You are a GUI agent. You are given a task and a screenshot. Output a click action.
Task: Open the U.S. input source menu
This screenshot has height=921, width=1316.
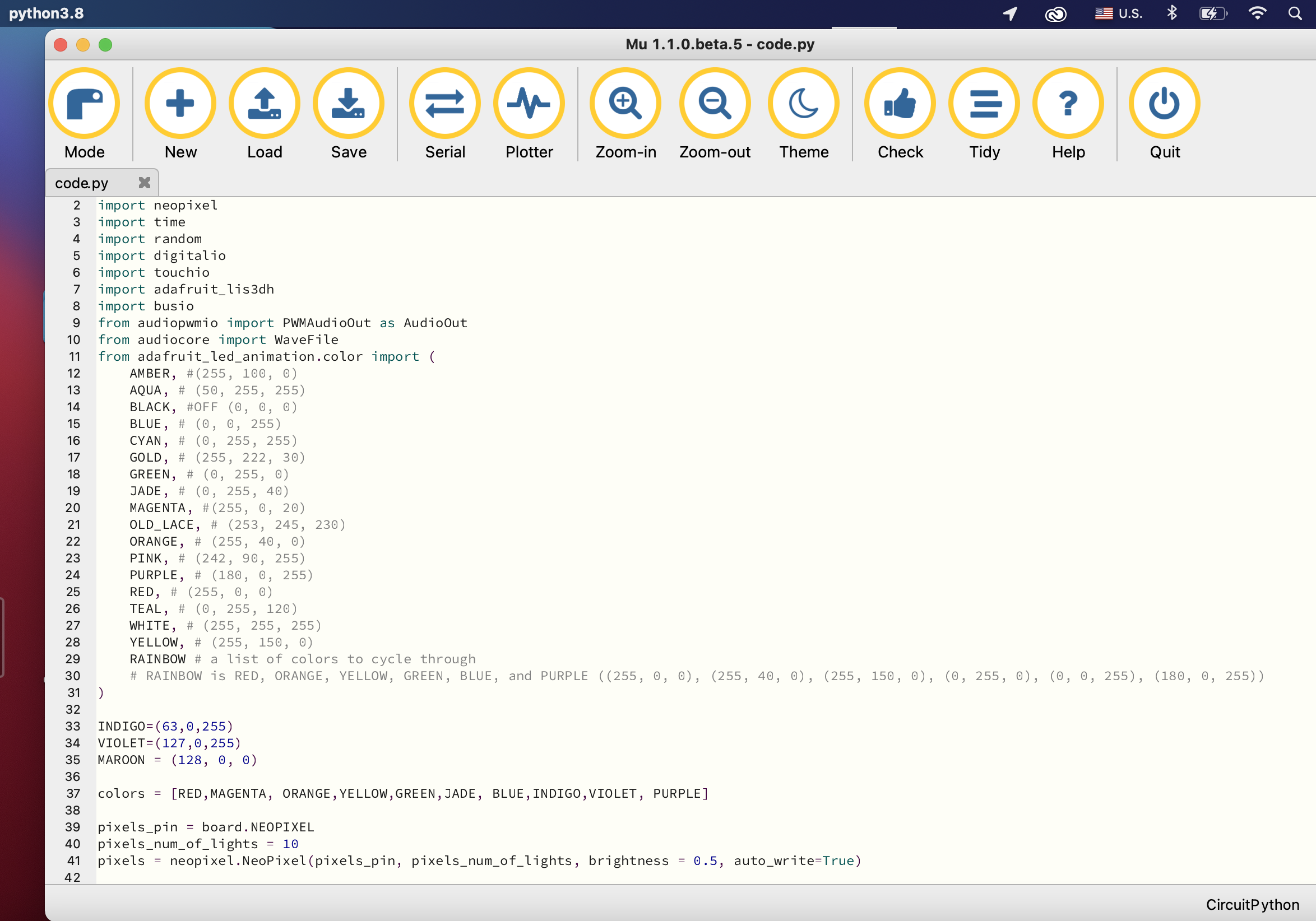click(1119, 13)
